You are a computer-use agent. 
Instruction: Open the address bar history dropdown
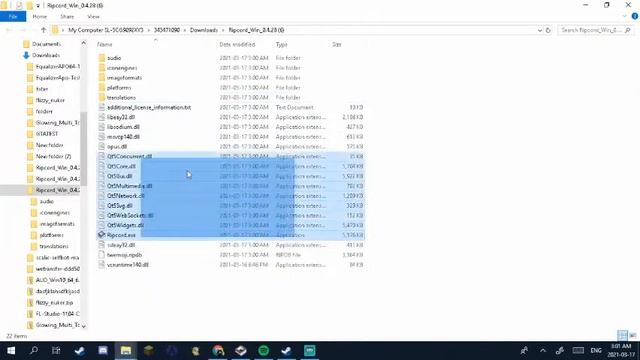(x=540, y=30)
